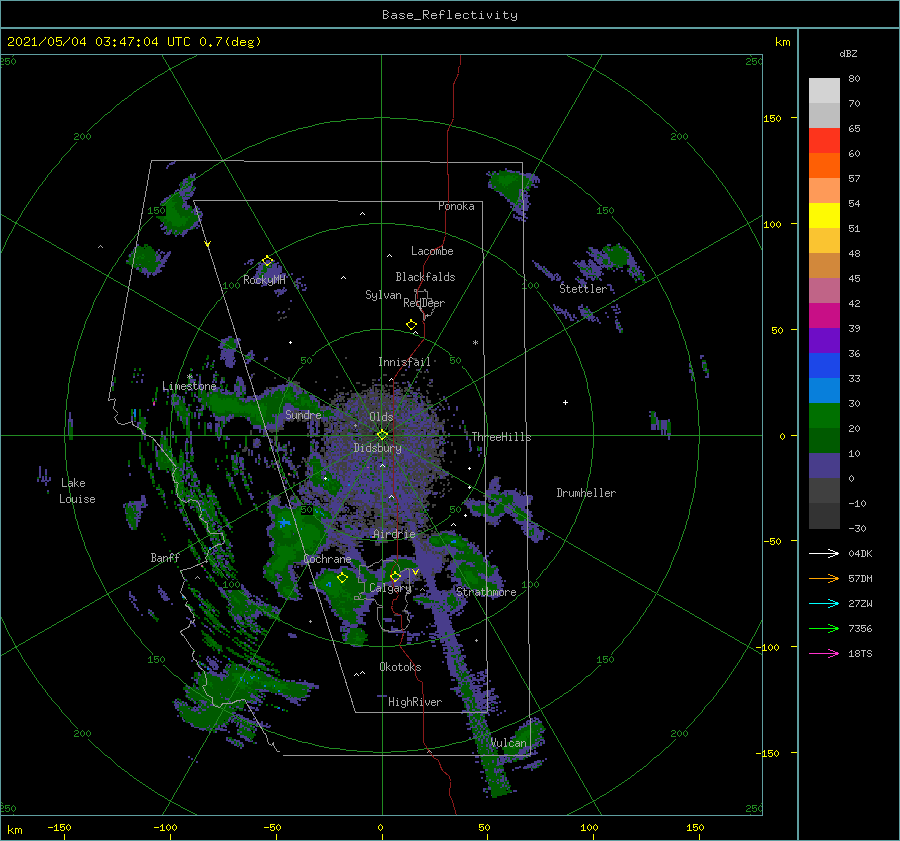900x841 pixels.
Task: Click the RedDeer city label
Action: click(x=424, y=303)
